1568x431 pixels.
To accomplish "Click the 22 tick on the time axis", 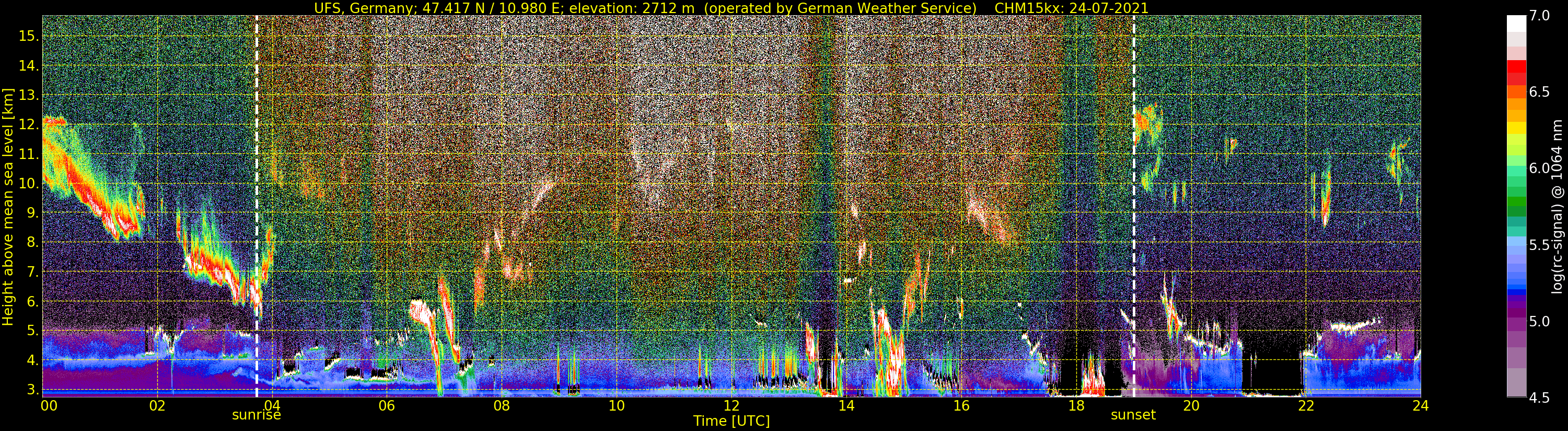I will 1306,405.
